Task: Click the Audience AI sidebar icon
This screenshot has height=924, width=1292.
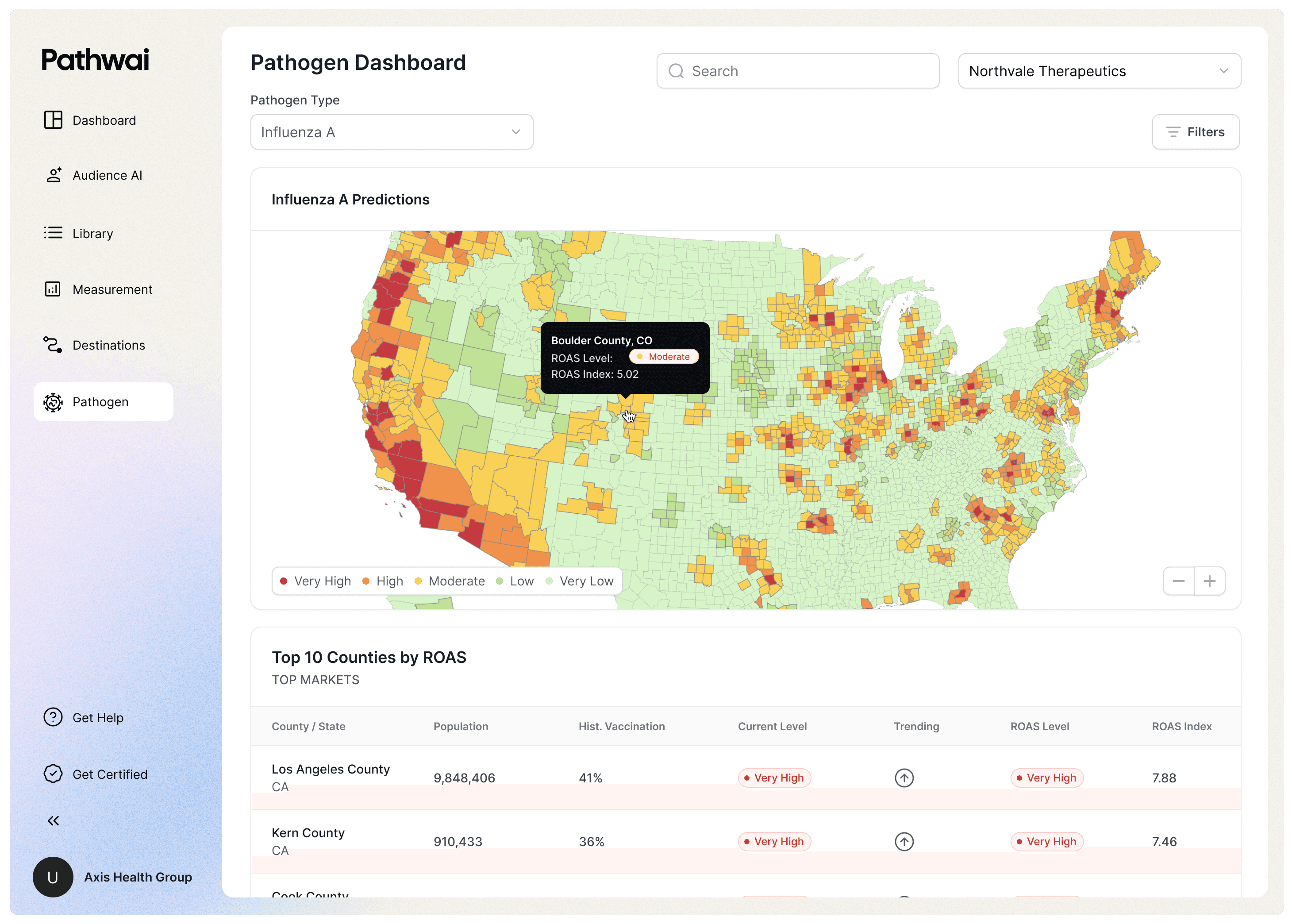Action: [53, 175]
